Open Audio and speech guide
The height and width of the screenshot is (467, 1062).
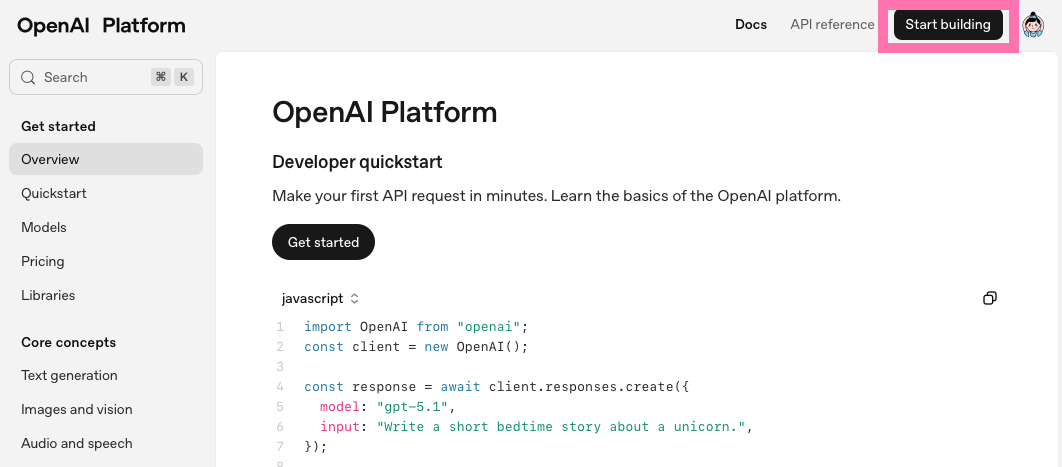[77, 443]
